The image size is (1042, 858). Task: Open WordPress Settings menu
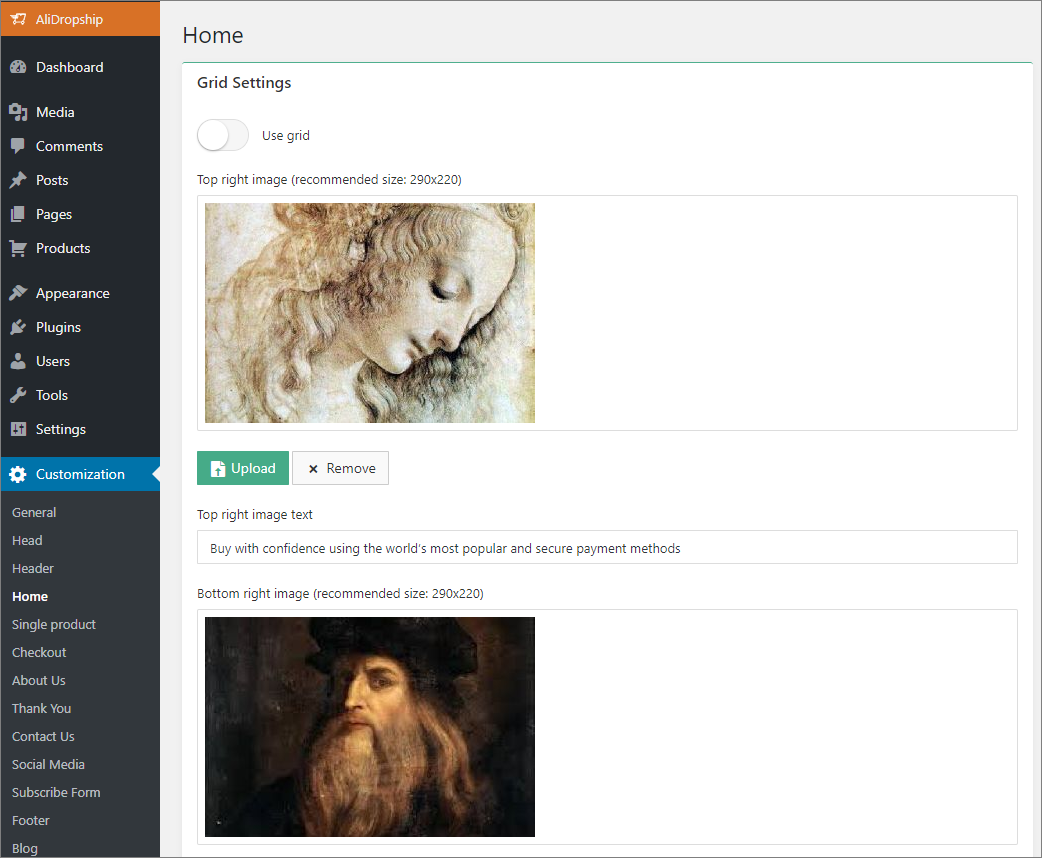80,429
